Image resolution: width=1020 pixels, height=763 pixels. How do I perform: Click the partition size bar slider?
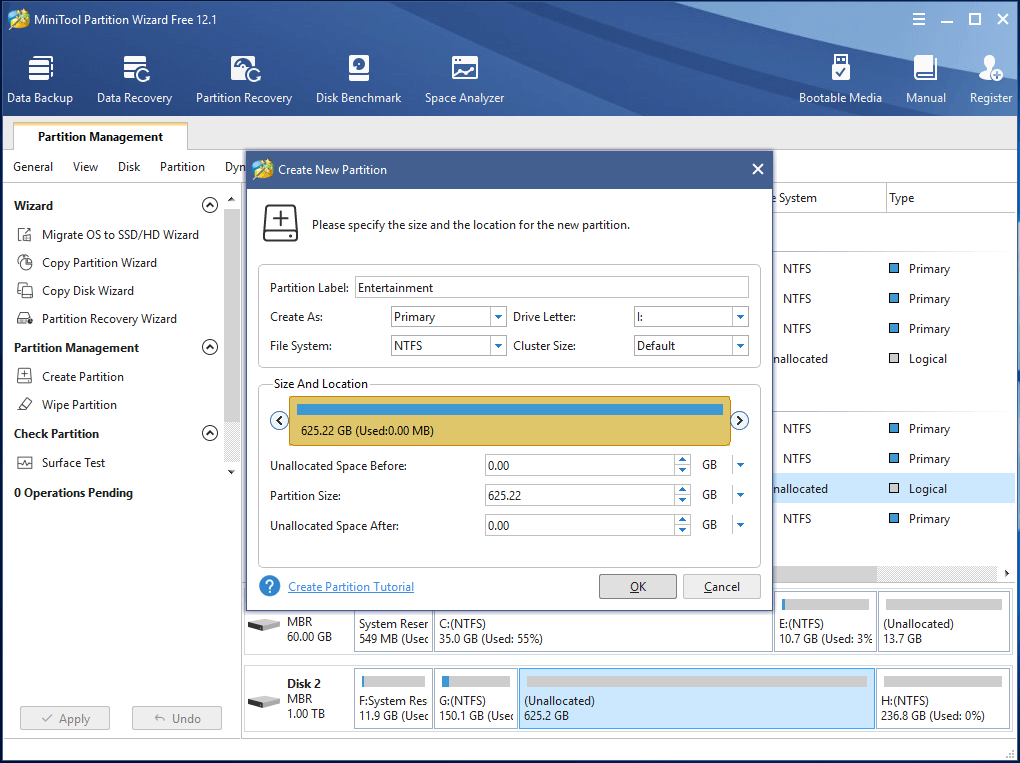(509, 421)
